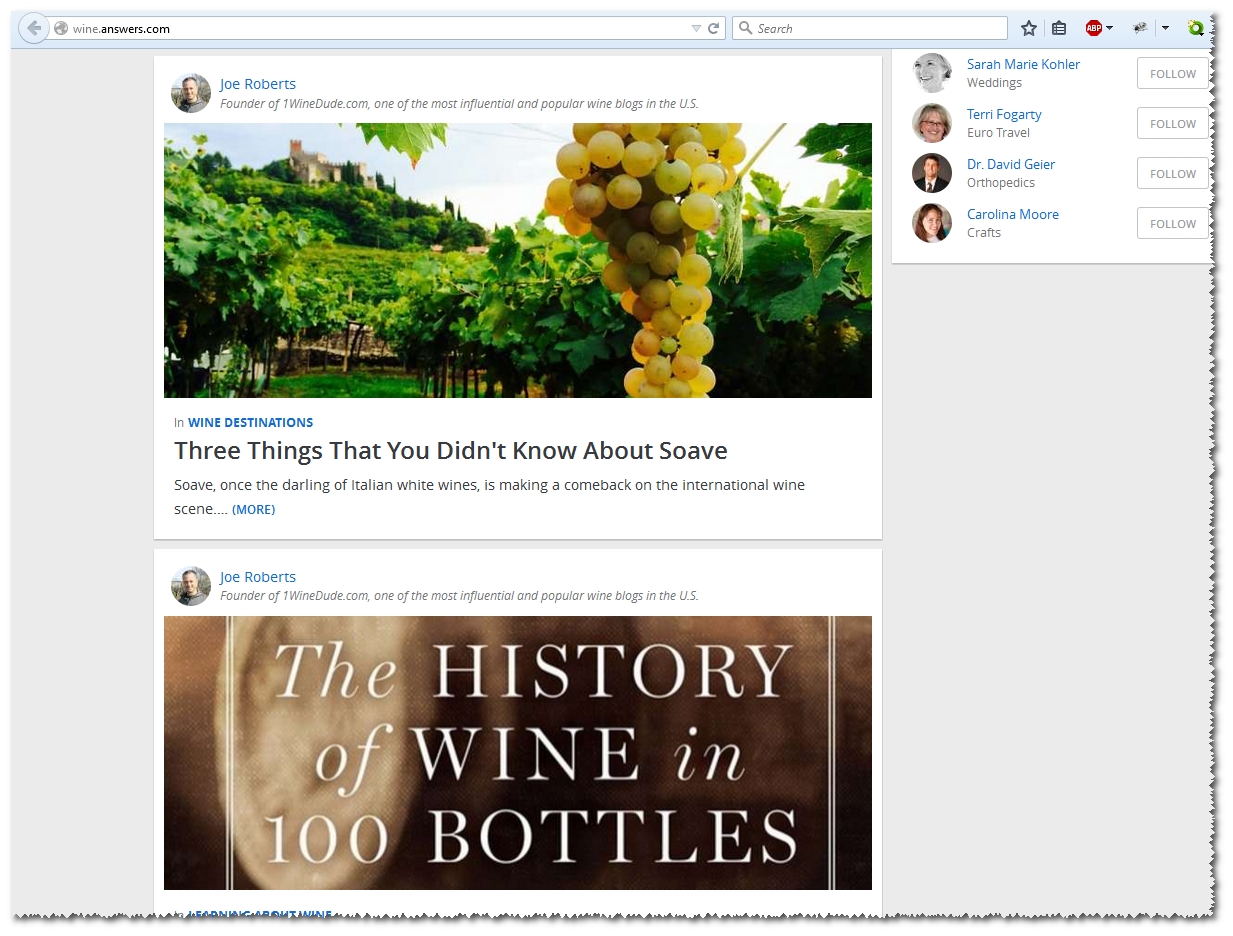This screenshot has width=1233, height=936.
Task: Click the Adblock Plus ABP icon
Action: click(x=1094, y=28)
